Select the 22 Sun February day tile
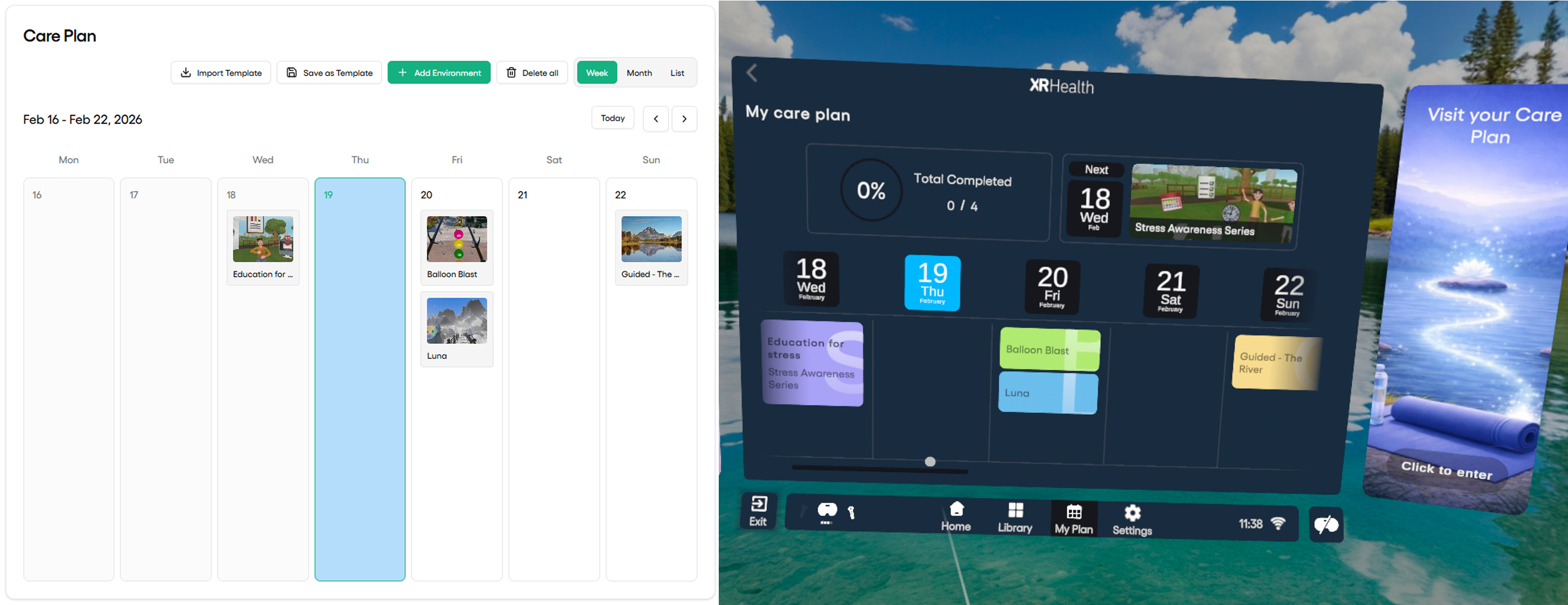This screenshot has height=605, width=1568. tap(1288, 294)
